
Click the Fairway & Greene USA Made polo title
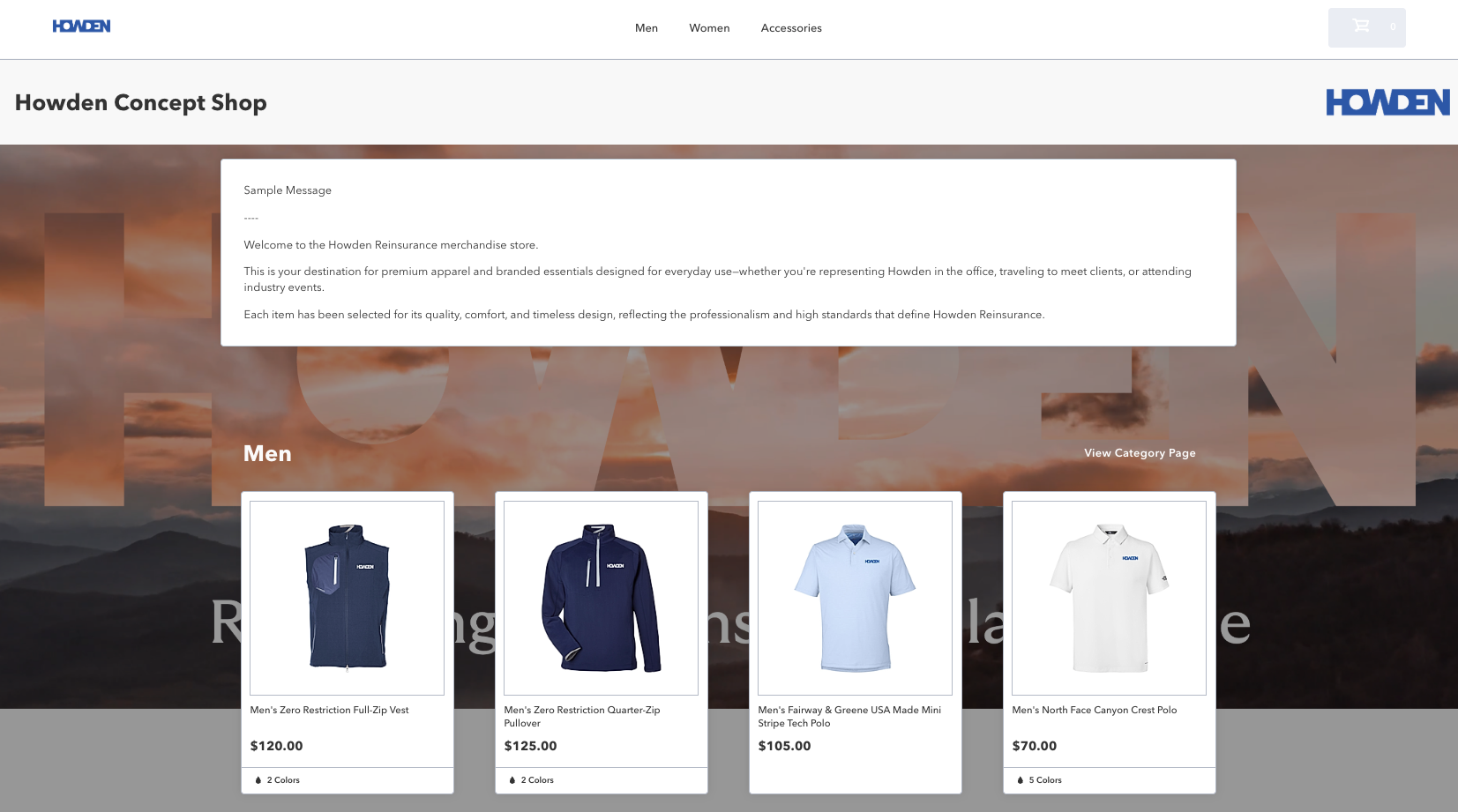[x=849, y=717]
